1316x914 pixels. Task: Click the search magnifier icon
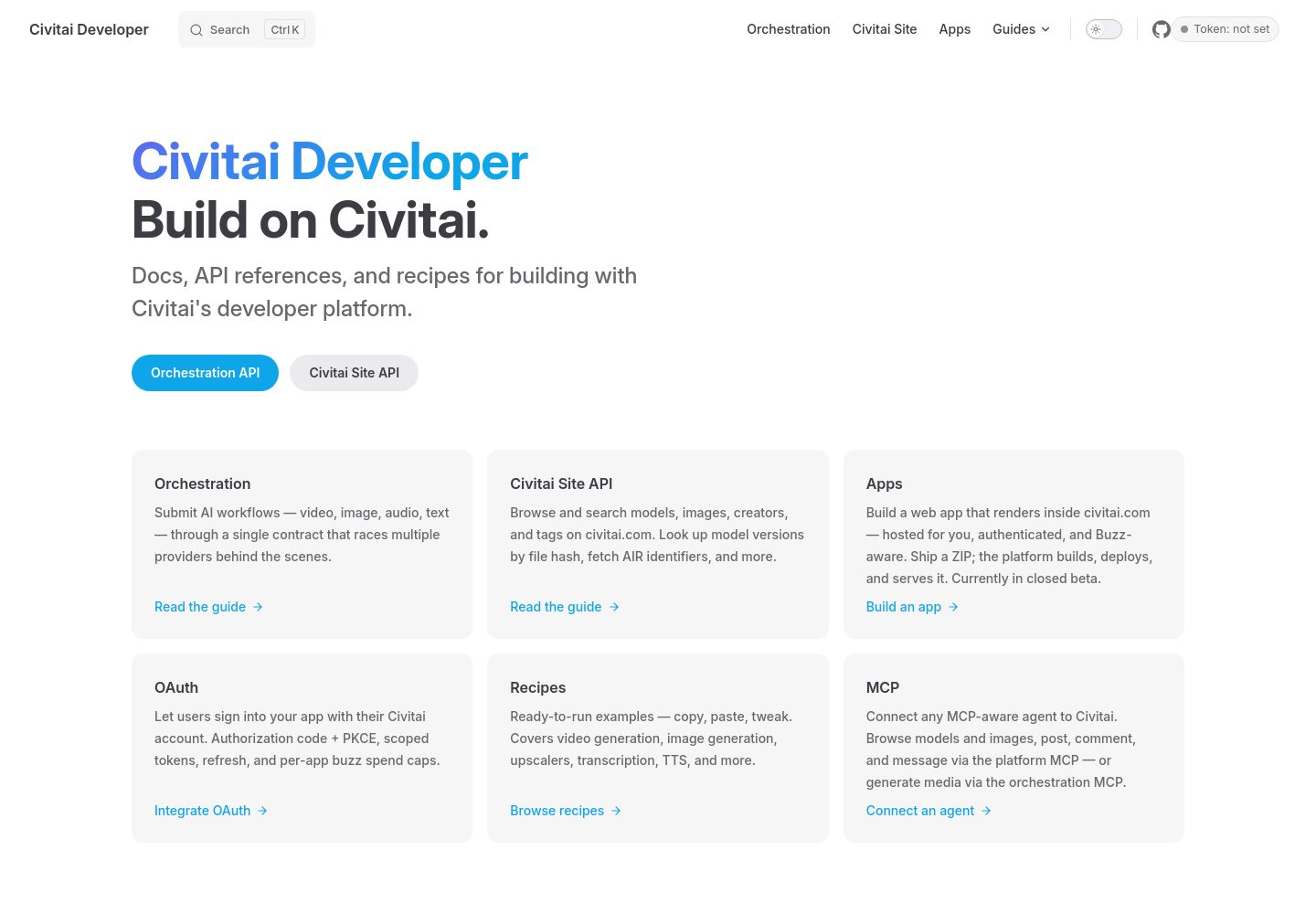tap(196, 30)
